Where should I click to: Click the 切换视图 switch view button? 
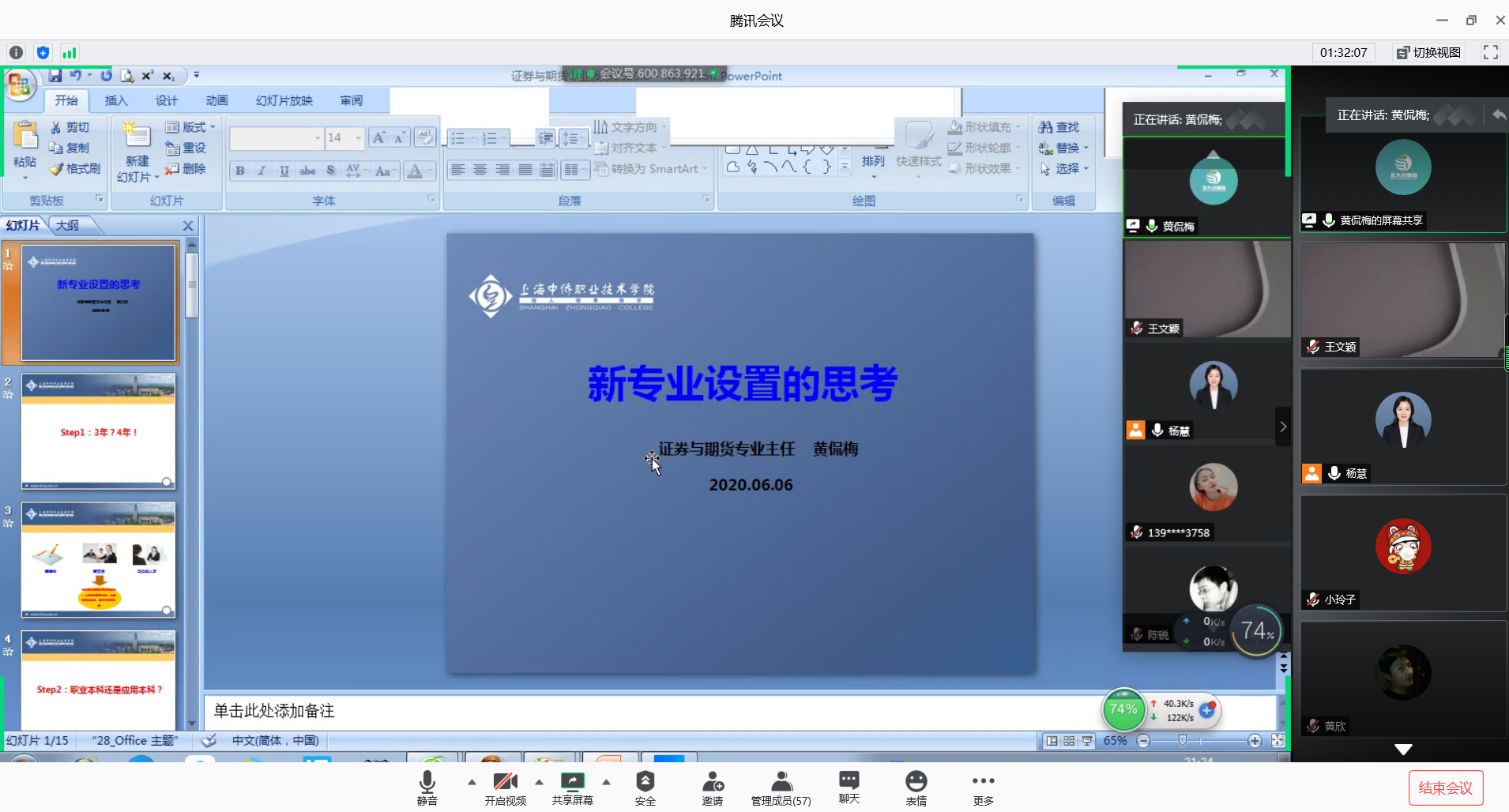(1428, 52)
